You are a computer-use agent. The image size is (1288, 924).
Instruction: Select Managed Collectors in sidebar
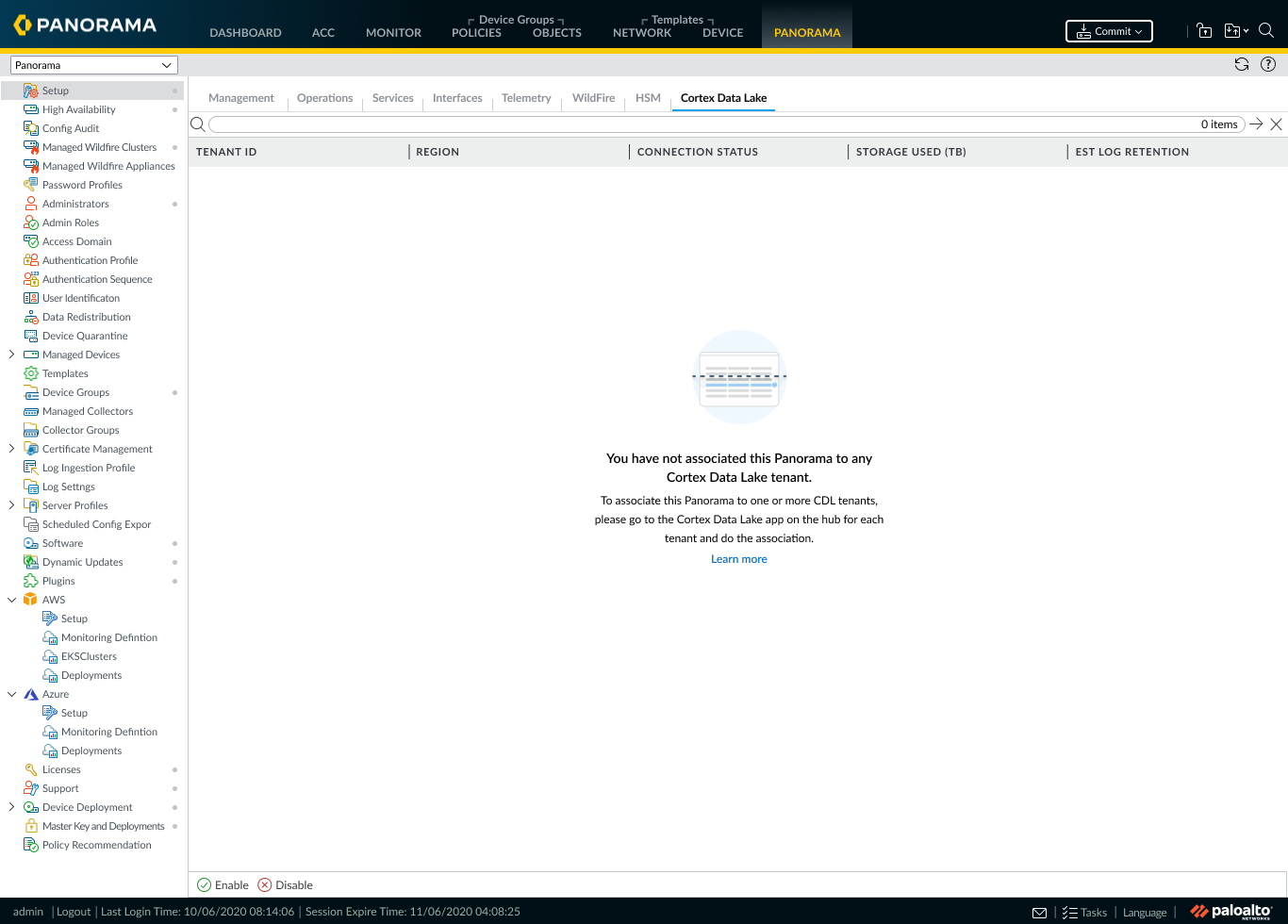point(88,411)
